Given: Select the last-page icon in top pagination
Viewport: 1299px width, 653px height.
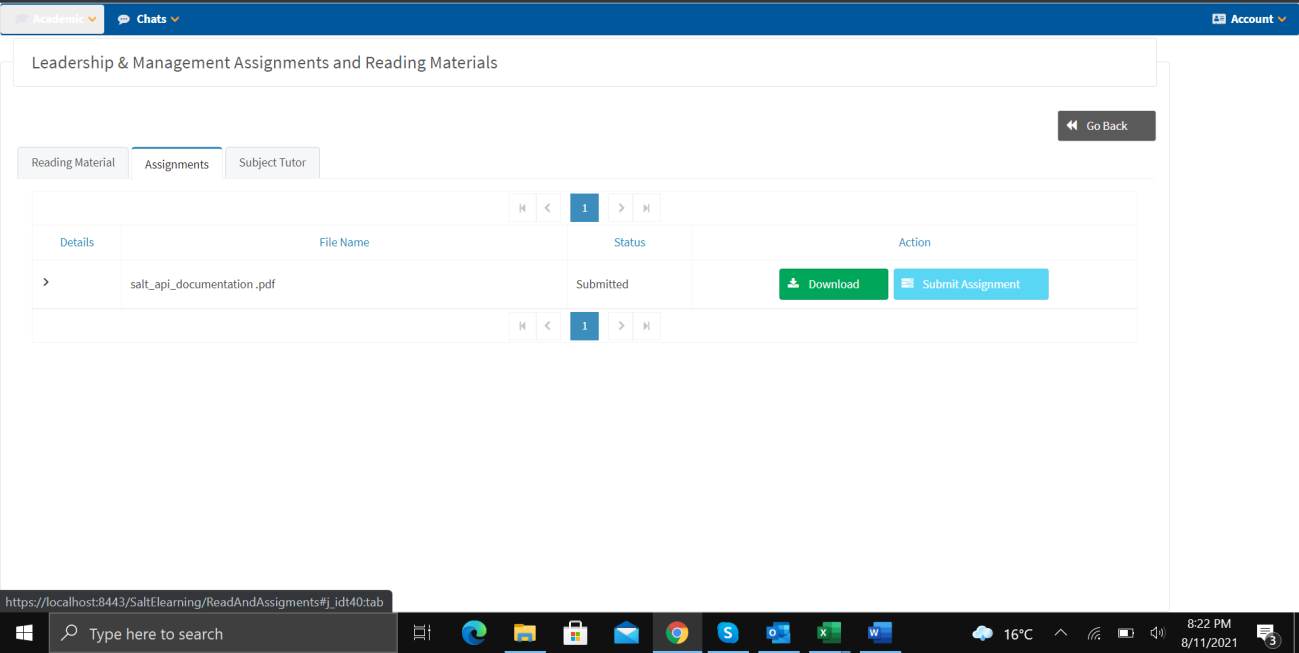Looking at the screenshot, I should pyautogui.click(x=646, y=207).
